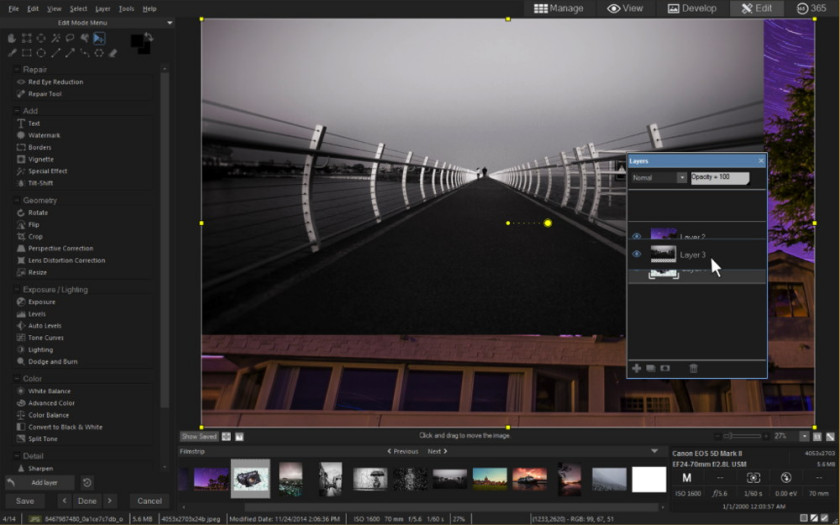
Task: Switch to View mode
Action: (625, 9)
